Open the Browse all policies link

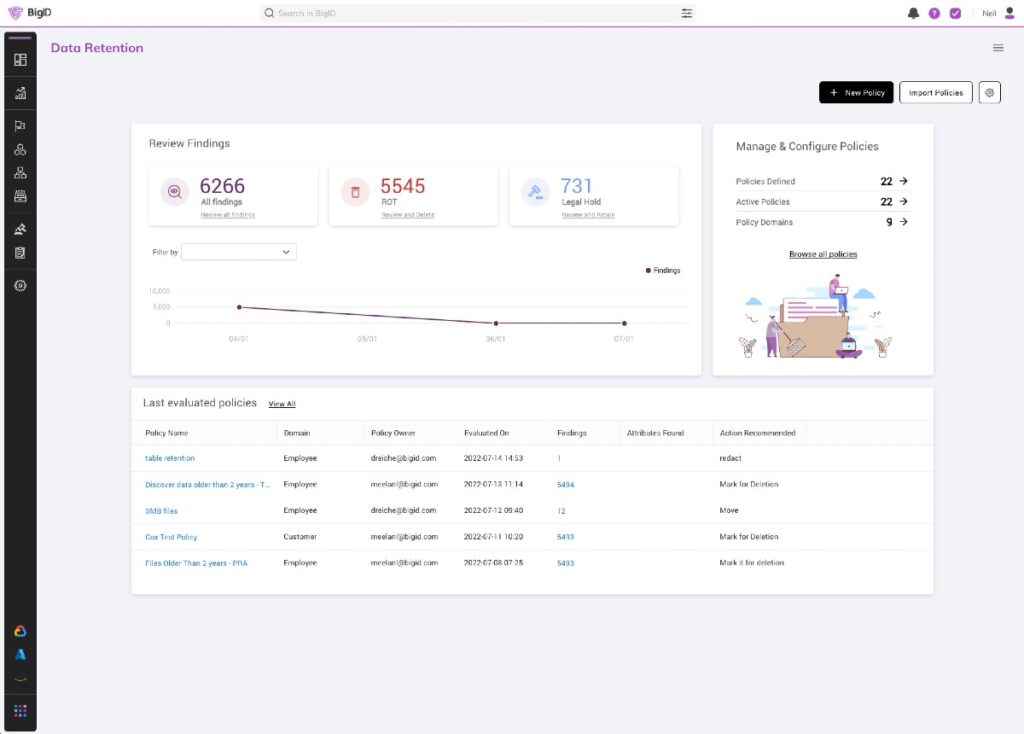[x=823, y=254]
